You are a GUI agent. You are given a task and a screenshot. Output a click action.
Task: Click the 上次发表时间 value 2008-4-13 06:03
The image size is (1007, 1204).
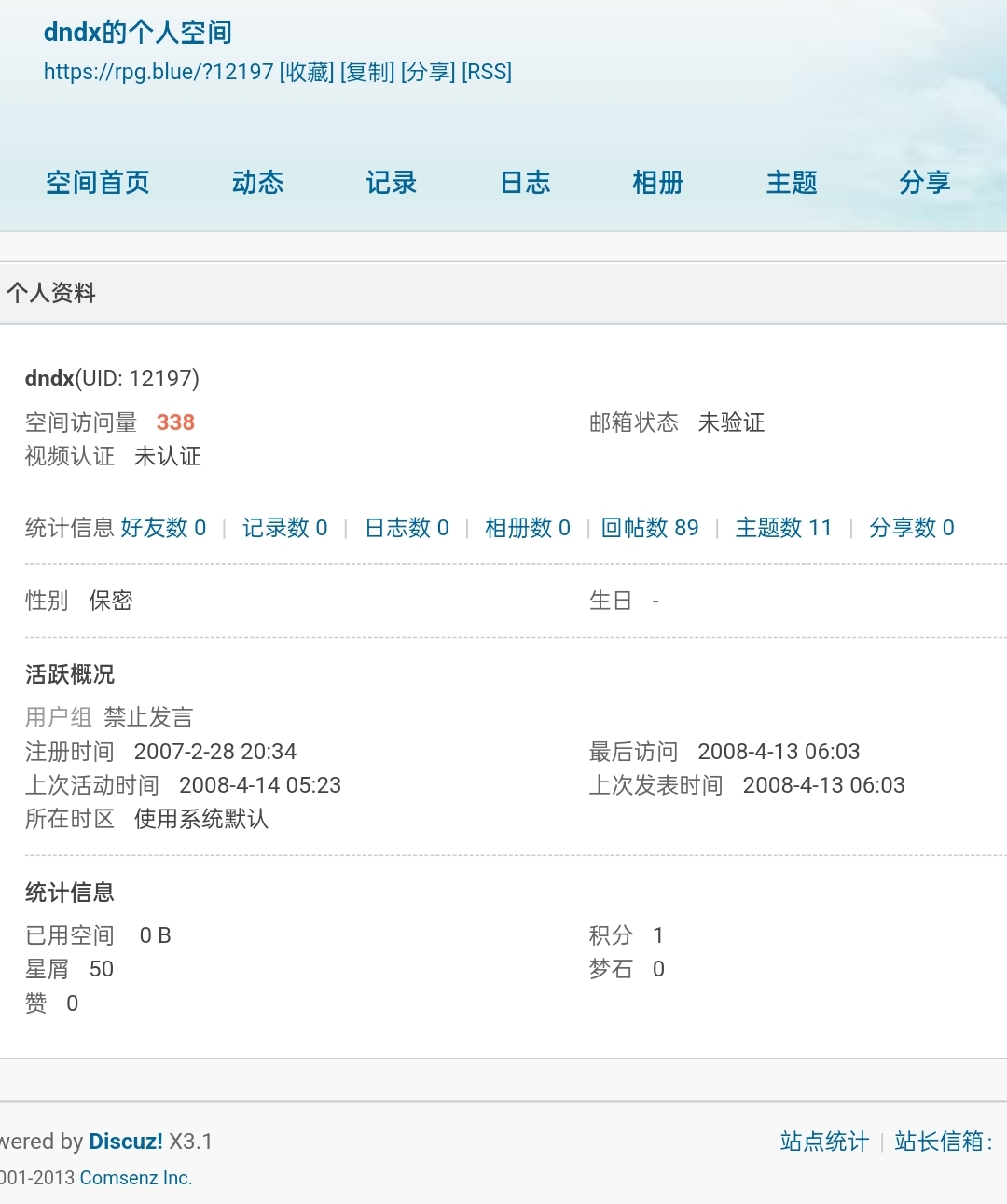pos(824,785)
